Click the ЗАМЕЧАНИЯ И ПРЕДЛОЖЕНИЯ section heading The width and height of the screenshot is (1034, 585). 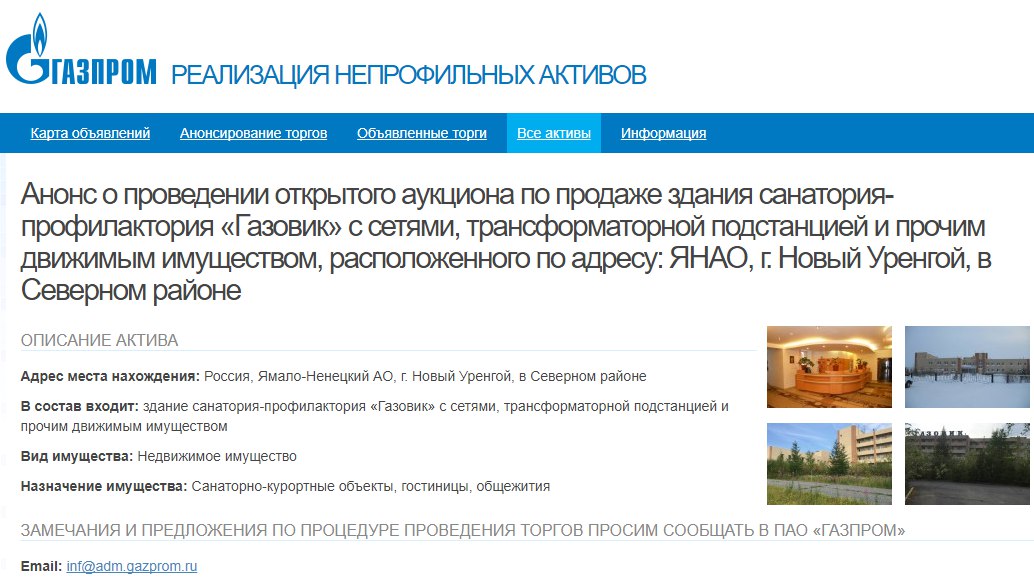pos(463,530)
